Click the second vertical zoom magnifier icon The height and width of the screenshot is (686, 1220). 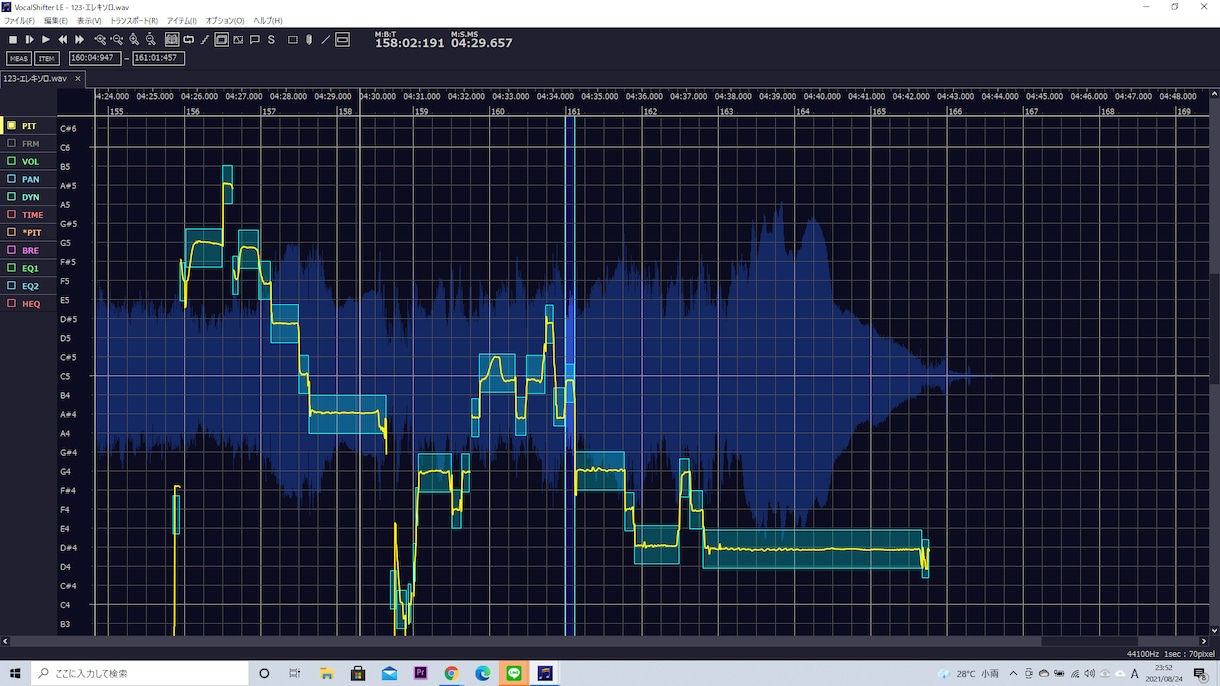pyautogui.click(x=150, y=40)
